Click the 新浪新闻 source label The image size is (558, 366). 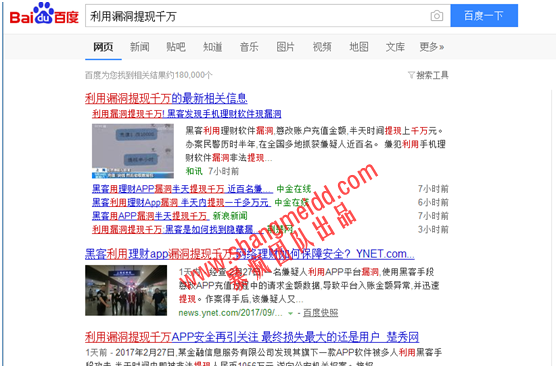[x=230, y=216]
